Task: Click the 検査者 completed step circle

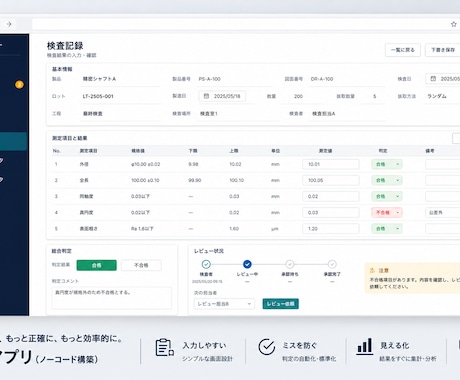Action: (206, 264)
